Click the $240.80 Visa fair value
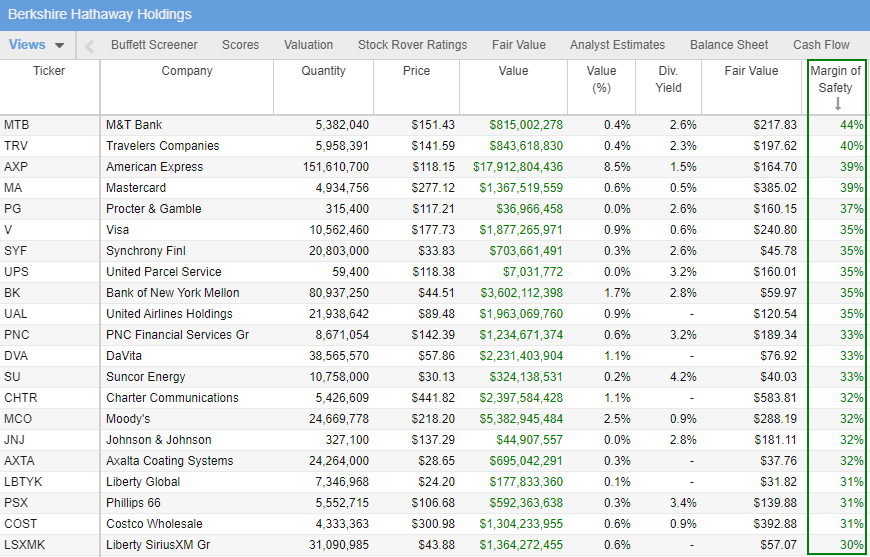The height and width of the screenshot is (557, 870). (x=775, y=230)
